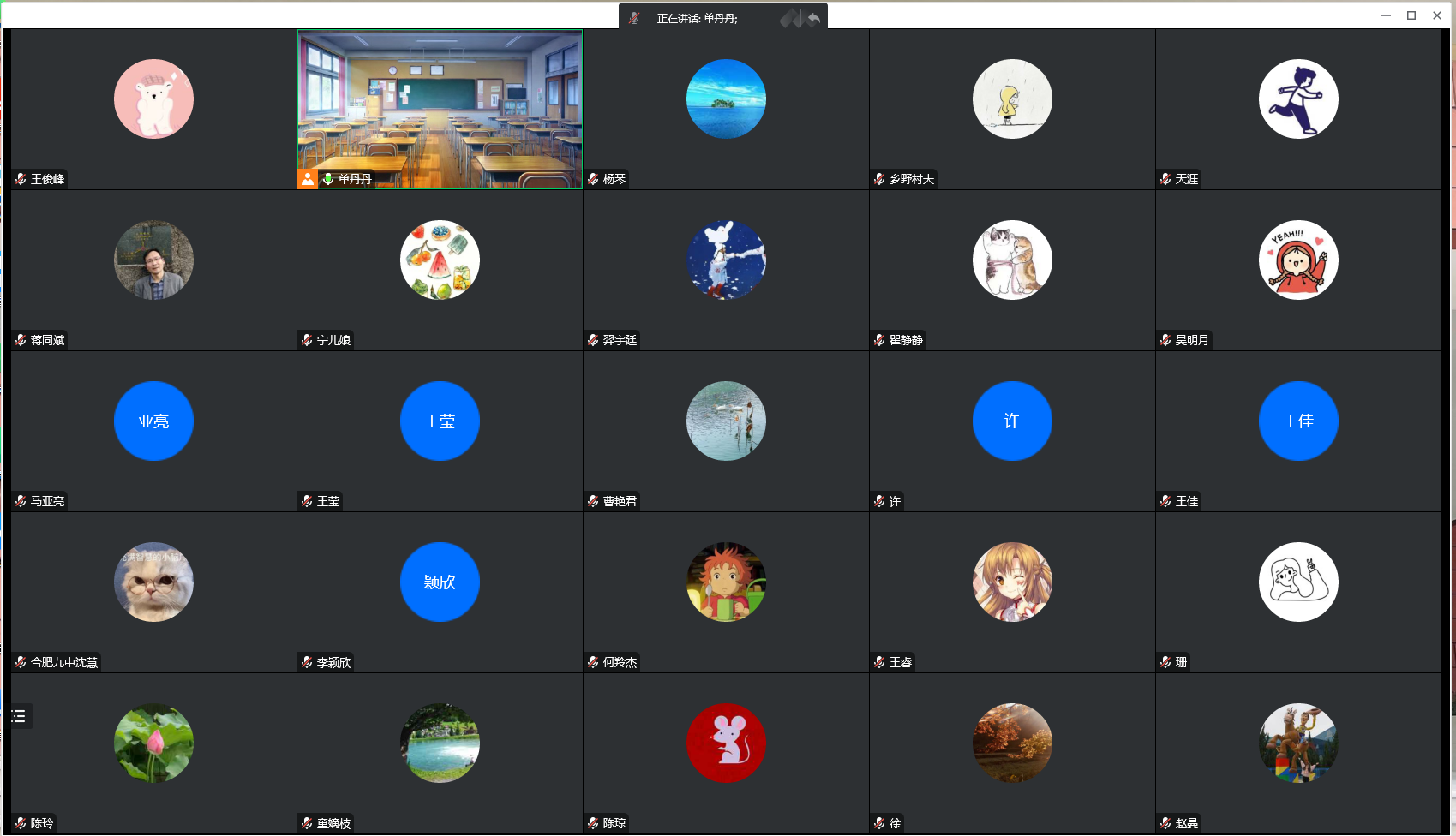
Task: Select 吴明月's red hood girl avatar
Action: [1298, 260]
